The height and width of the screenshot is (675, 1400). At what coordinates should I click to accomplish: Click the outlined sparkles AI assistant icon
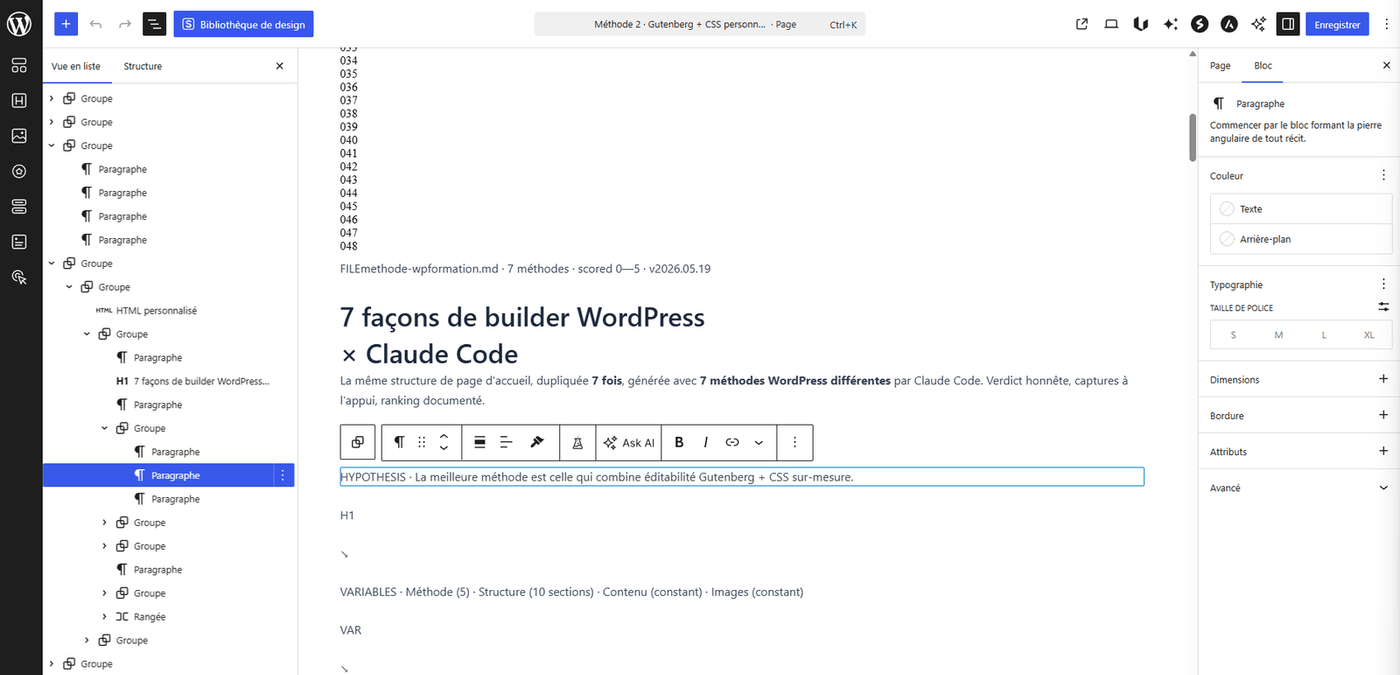[x=1259, y=24]
